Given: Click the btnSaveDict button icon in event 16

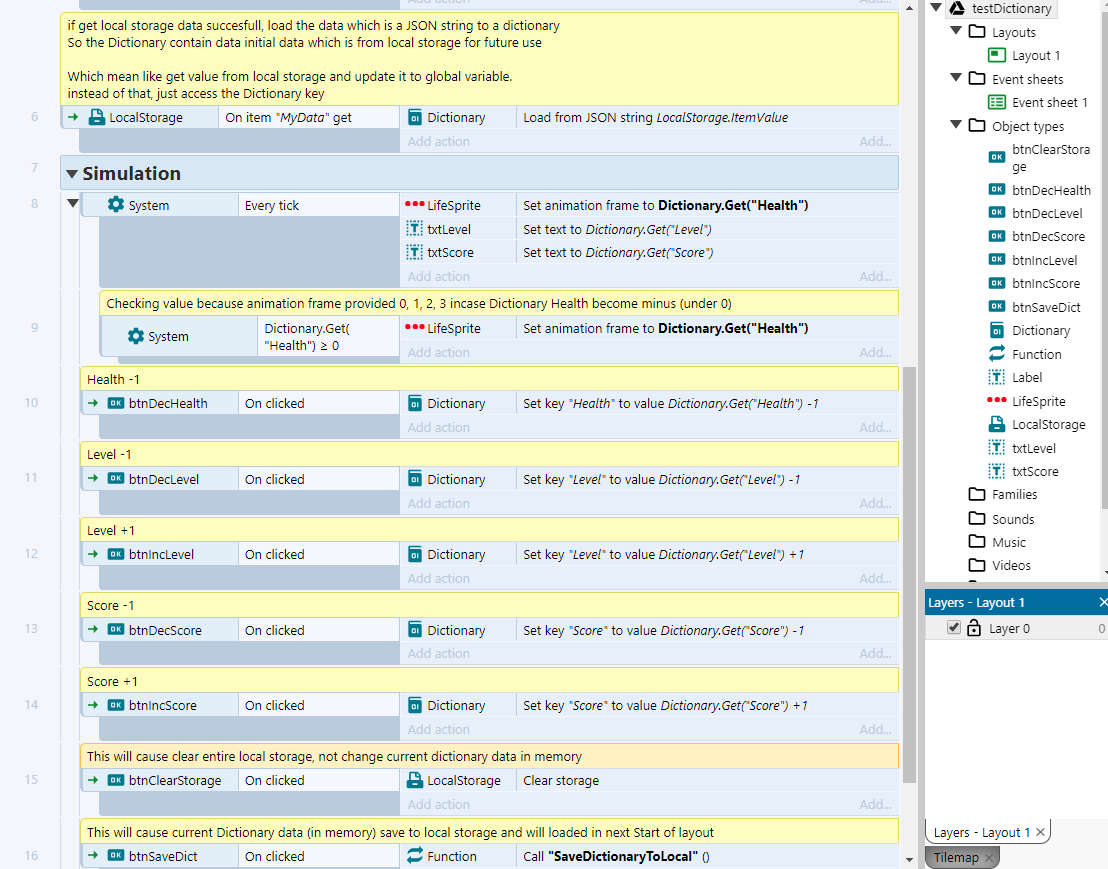Looking at the screenshot, I should tap(116, 856).
